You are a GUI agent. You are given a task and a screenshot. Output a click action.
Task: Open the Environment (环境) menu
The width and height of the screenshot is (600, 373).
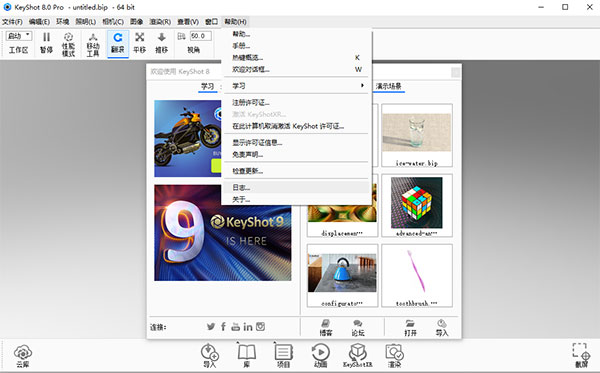coord(63,22)
